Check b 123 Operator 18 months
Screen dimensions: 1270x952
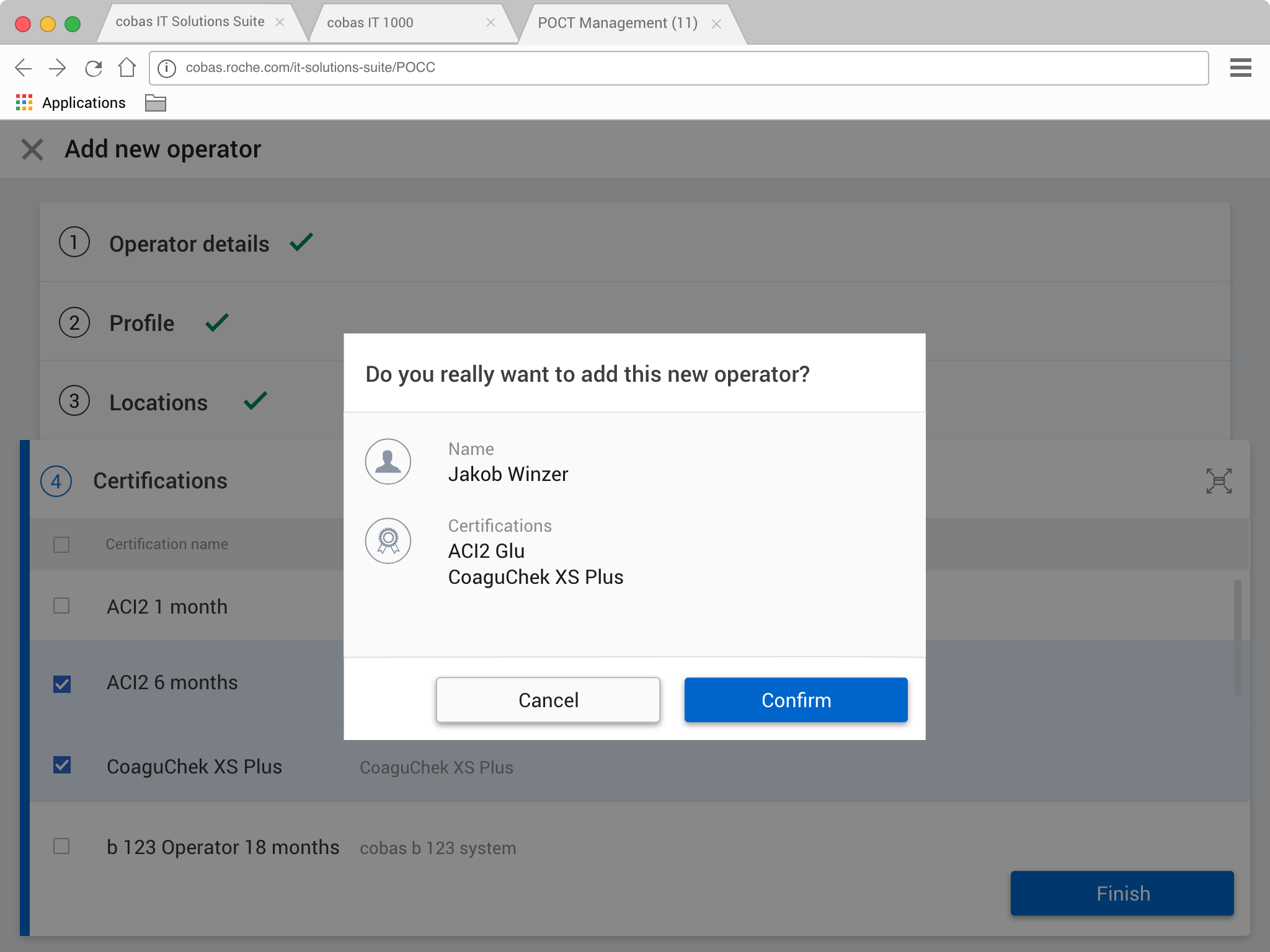(61, 846)
